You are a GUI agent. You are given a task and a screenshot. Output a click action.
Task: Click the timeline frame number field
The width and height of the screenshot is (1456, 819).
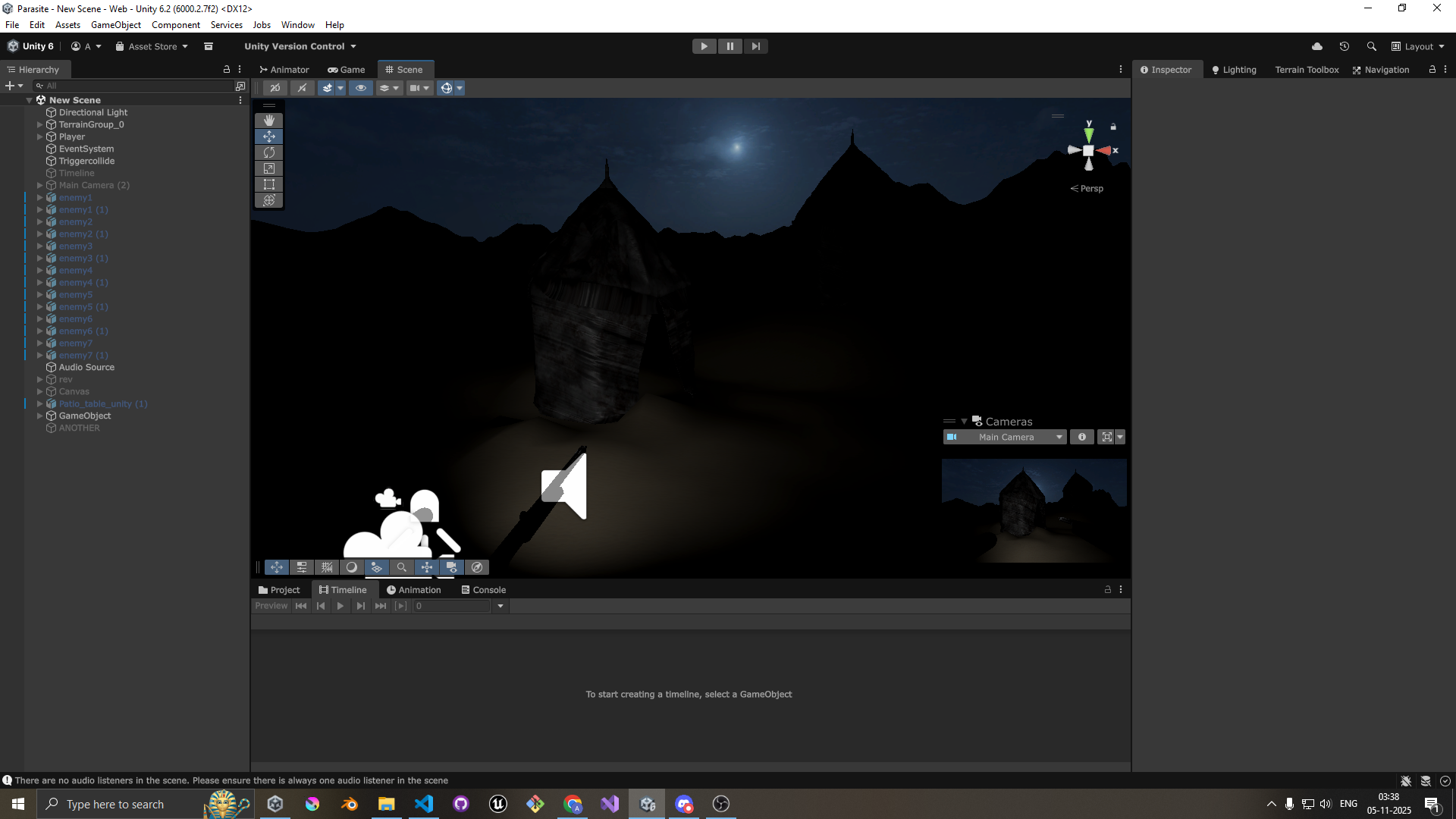coord(452,606)
